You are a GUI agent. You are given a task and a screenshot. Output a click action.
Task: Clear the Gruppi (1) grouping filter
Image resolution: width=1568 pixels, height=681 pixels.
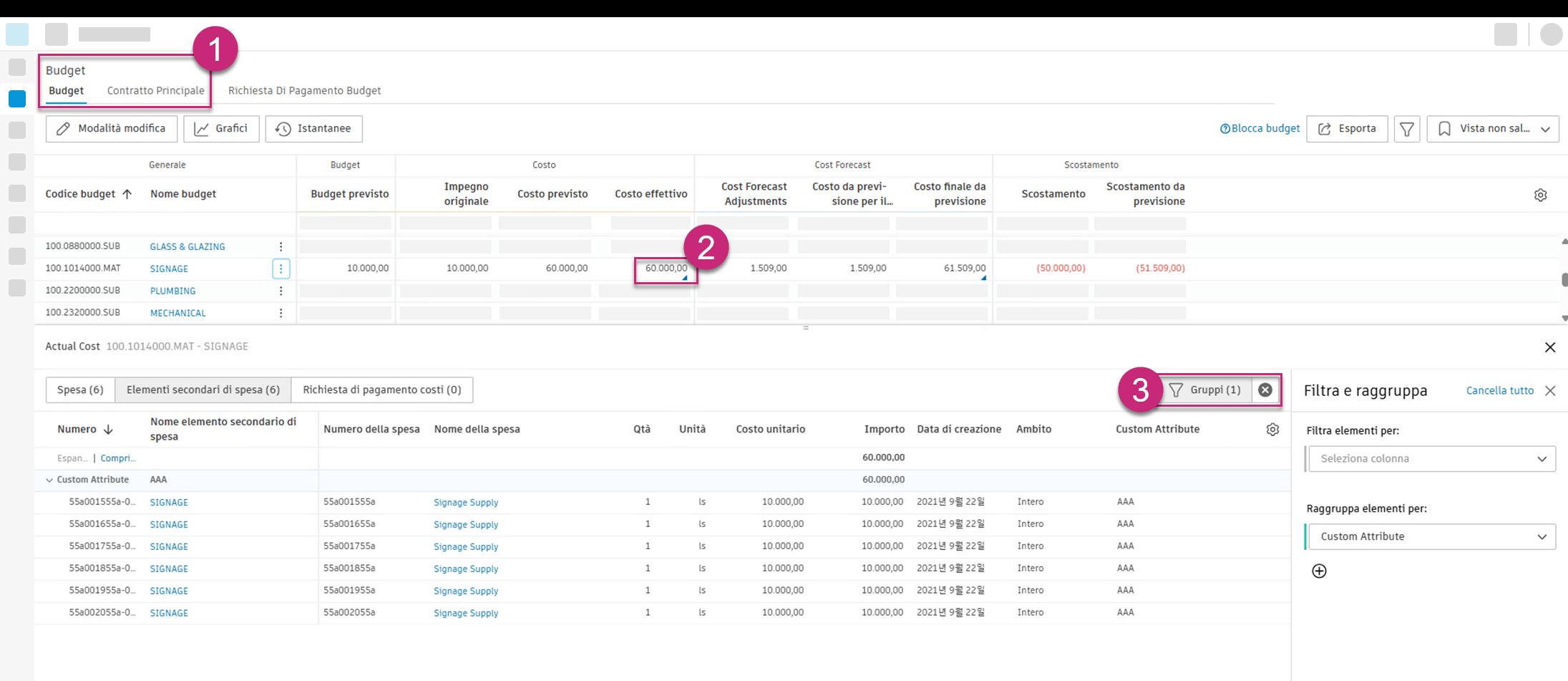click(1265, 390)
